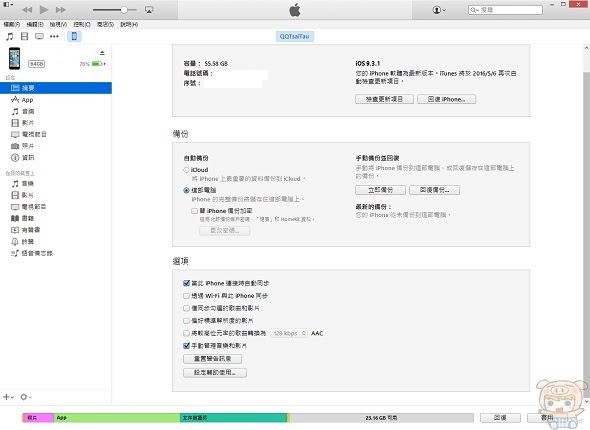Switch to TV Shows screen icon in toolbar

pos(39,36)
